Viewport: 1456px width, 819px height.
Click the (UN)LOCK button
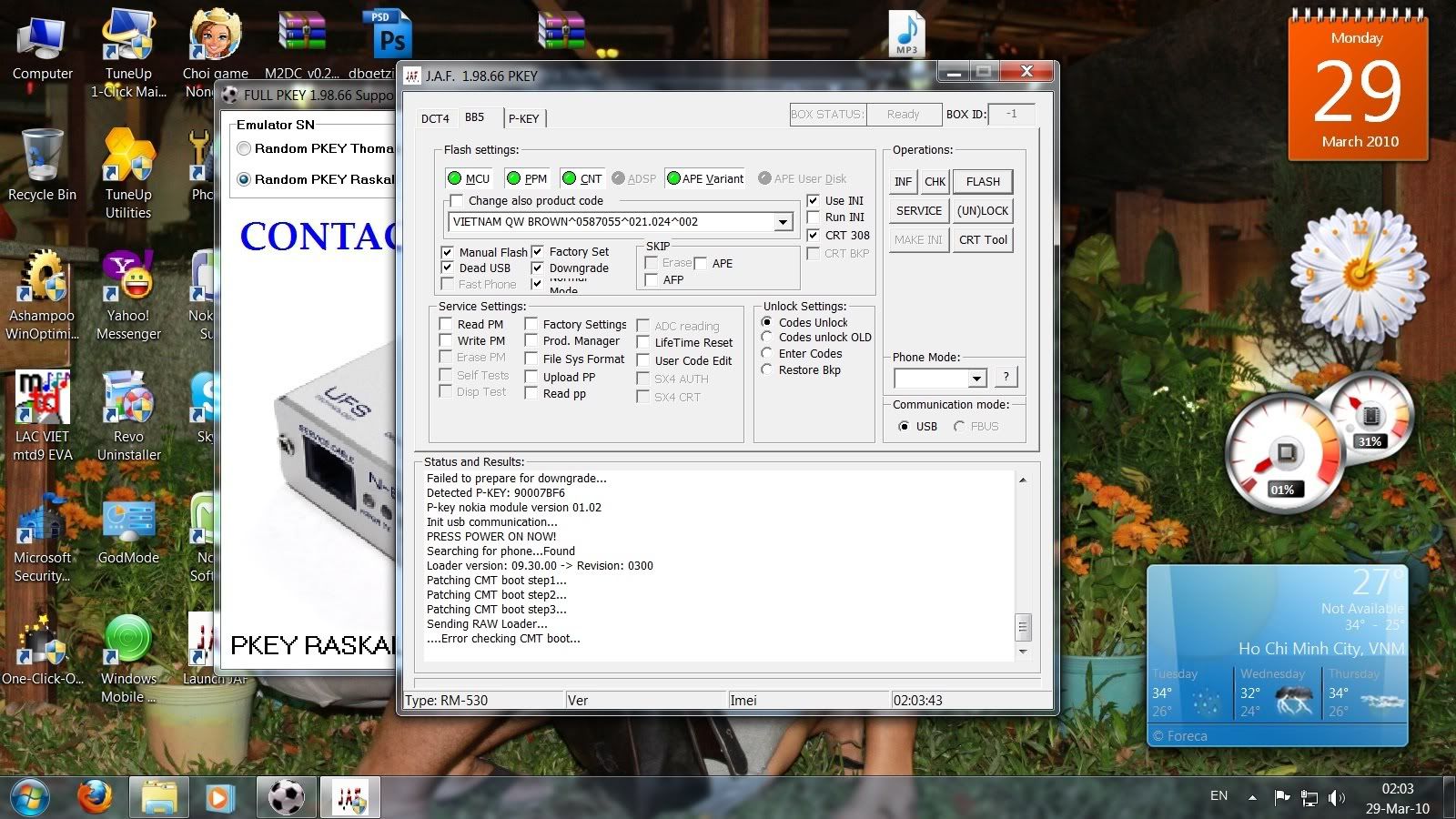(x=983, y=210)
